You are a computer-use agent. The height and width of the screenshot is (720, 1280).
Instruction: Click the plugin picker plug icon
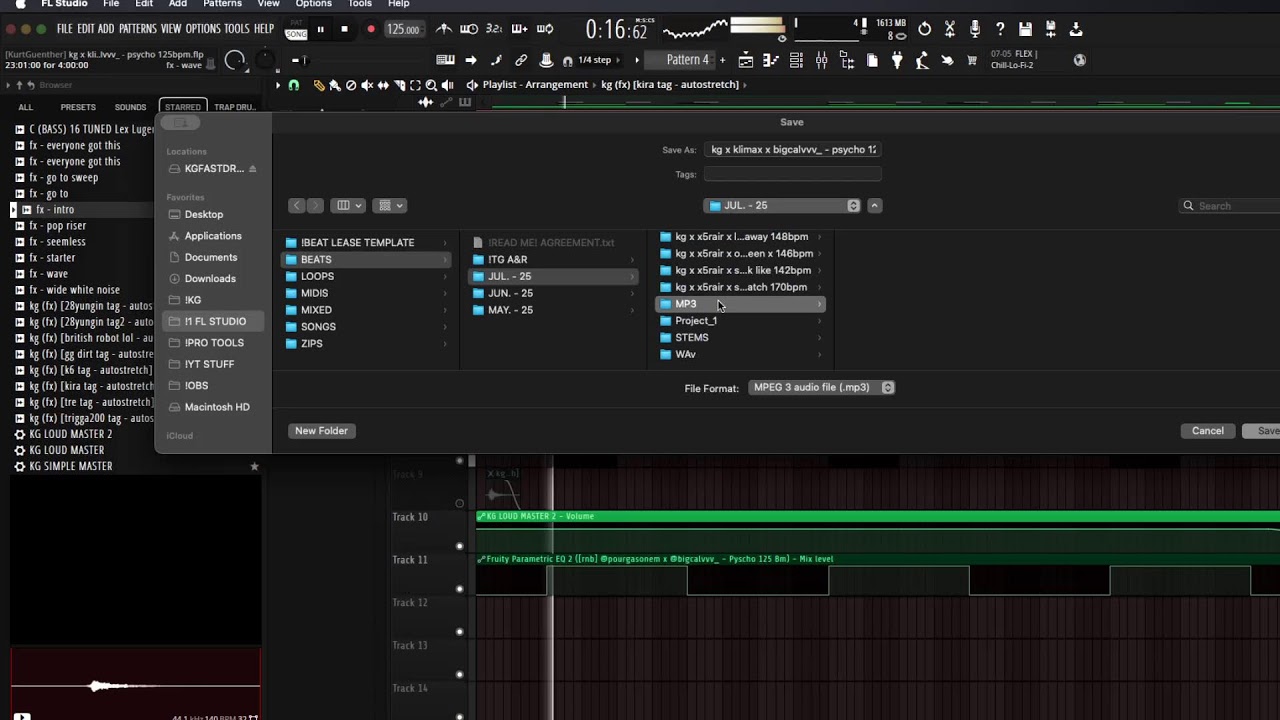[897, 60]
